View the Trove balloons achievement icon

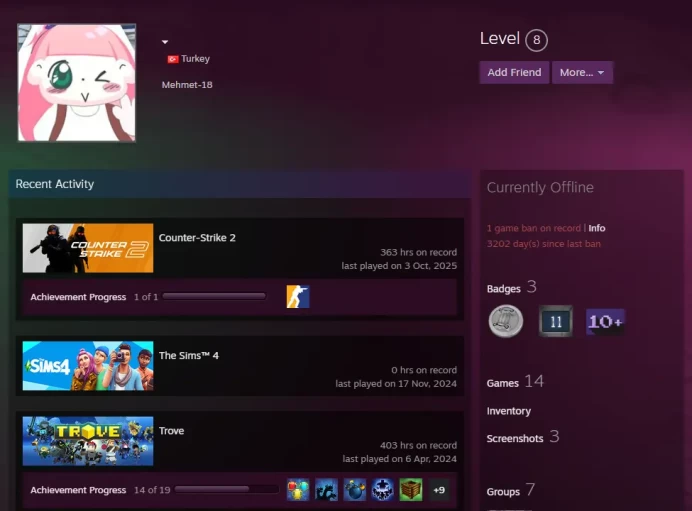[x=298, y=490]
